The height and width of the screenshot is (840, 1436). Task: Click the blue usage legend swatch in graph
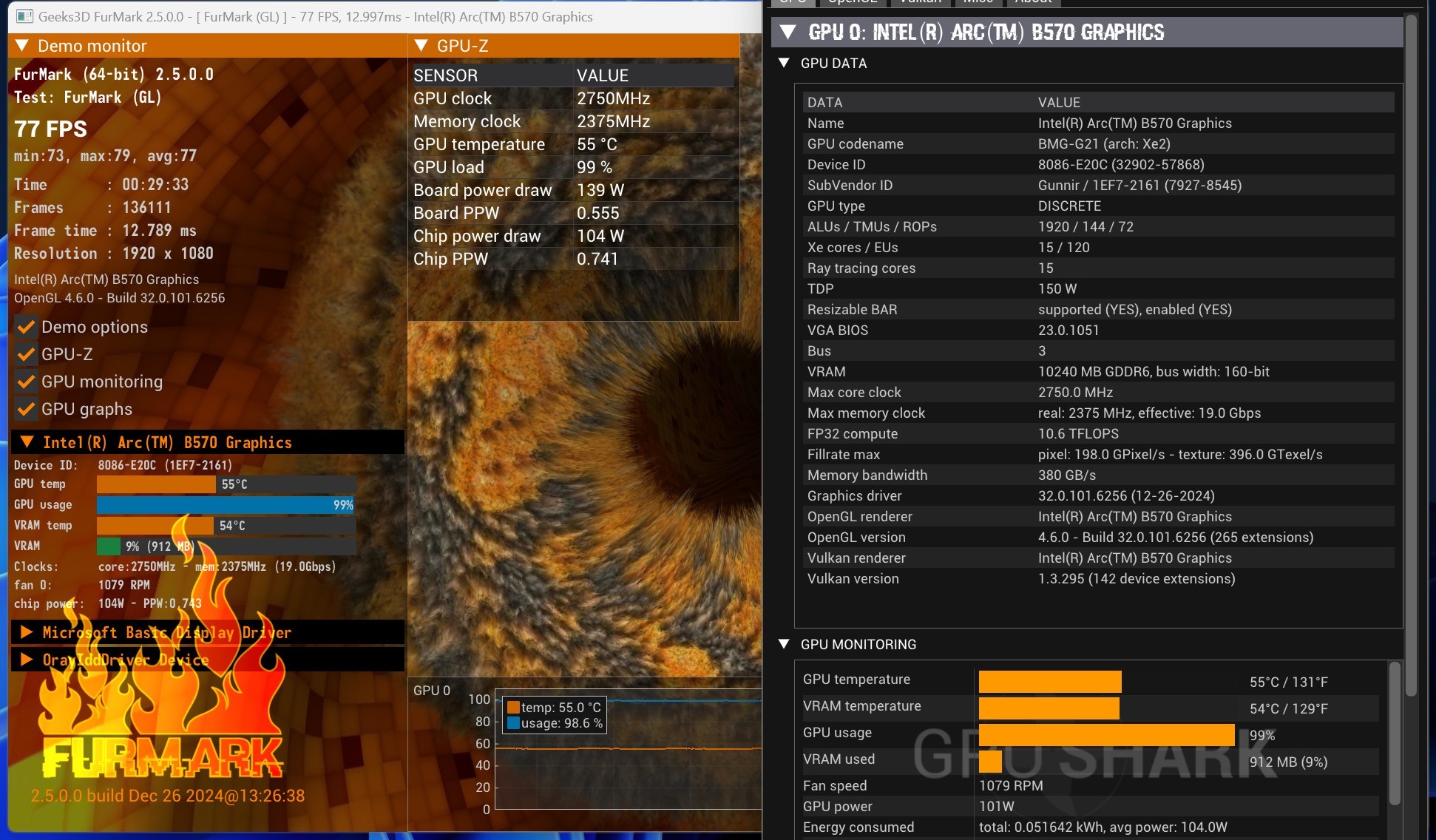[513, 723]
